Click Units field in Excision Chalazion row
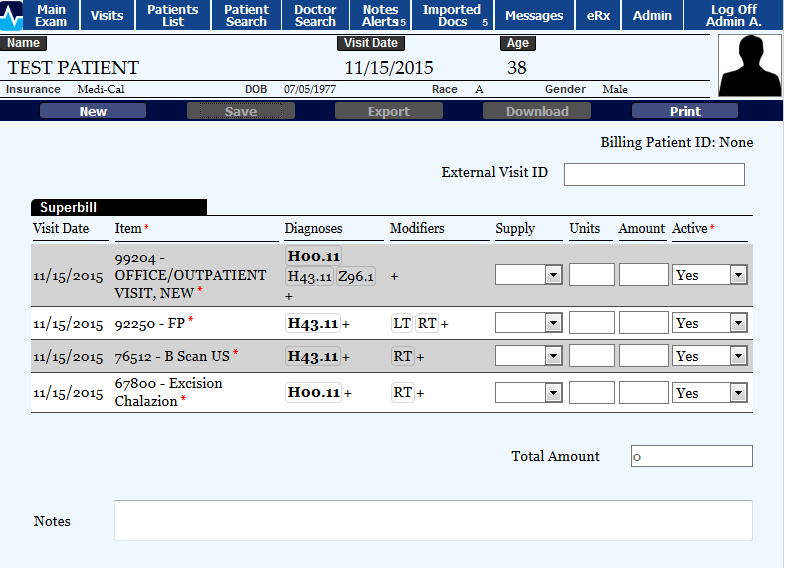 click(592, 392)
